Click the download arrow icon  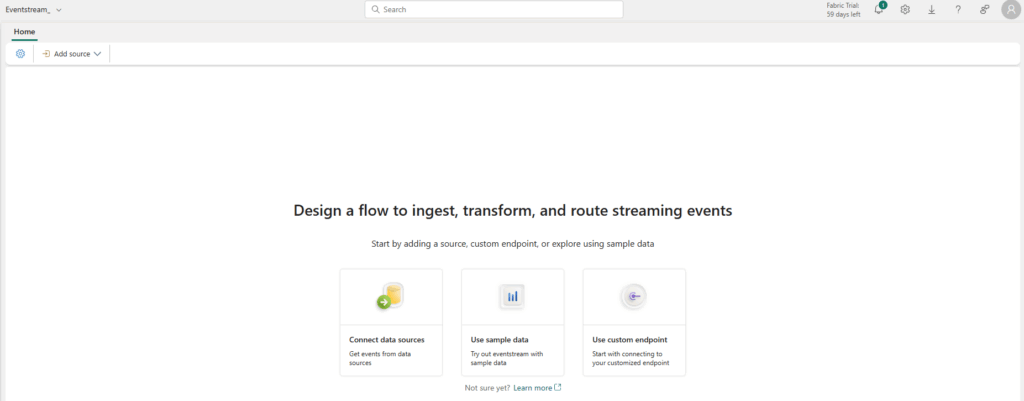(932, 10)
